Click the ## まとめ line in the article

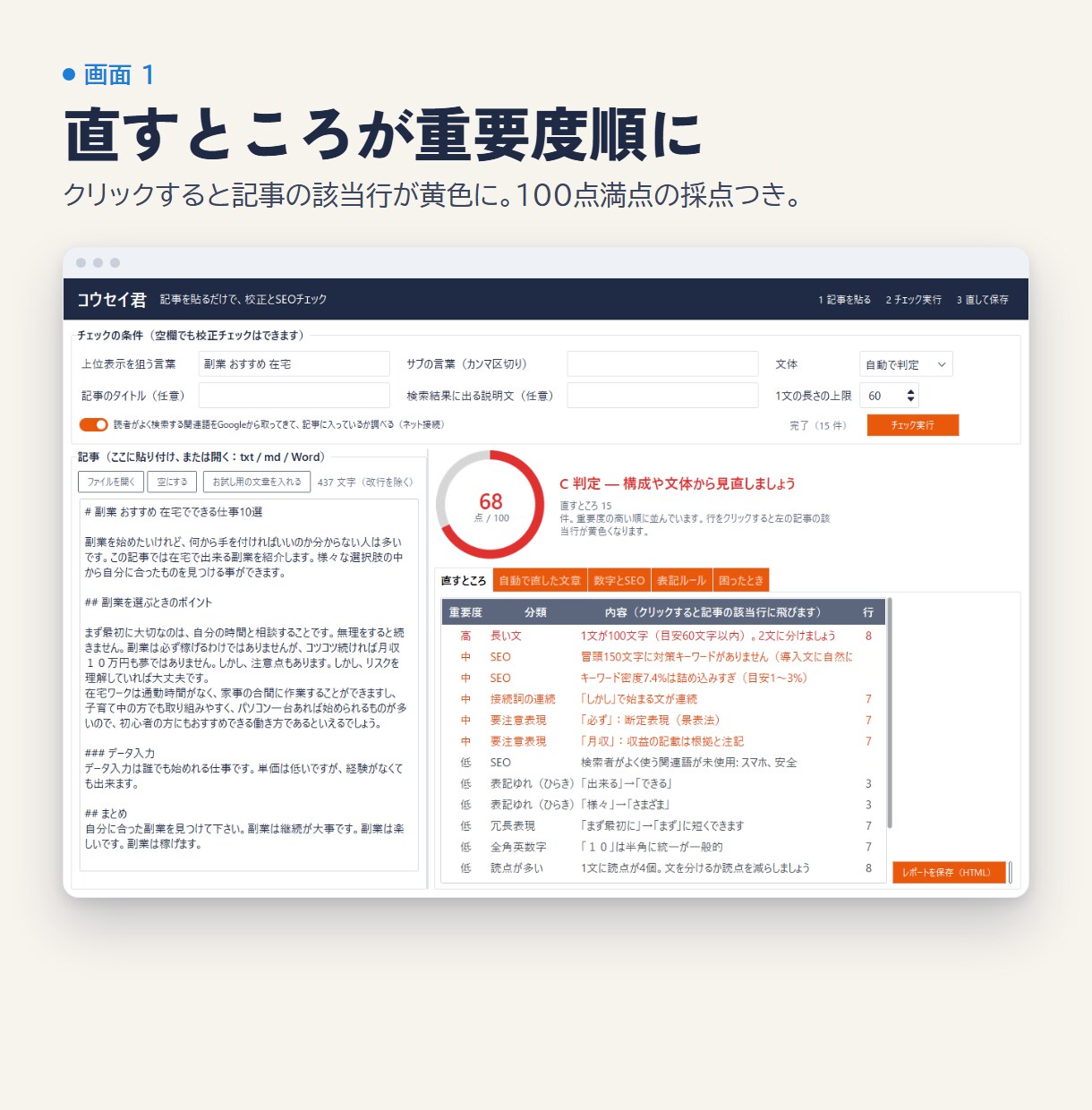point(106,814)
